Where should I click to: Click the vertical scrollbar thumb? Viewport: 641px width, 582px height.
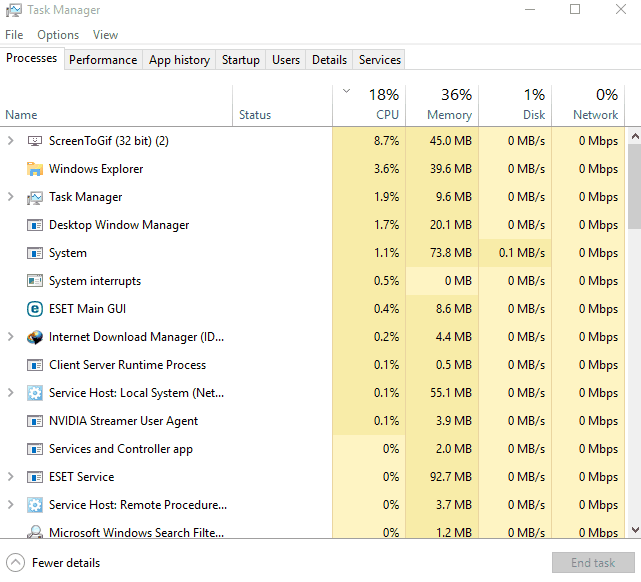(635, 186)
